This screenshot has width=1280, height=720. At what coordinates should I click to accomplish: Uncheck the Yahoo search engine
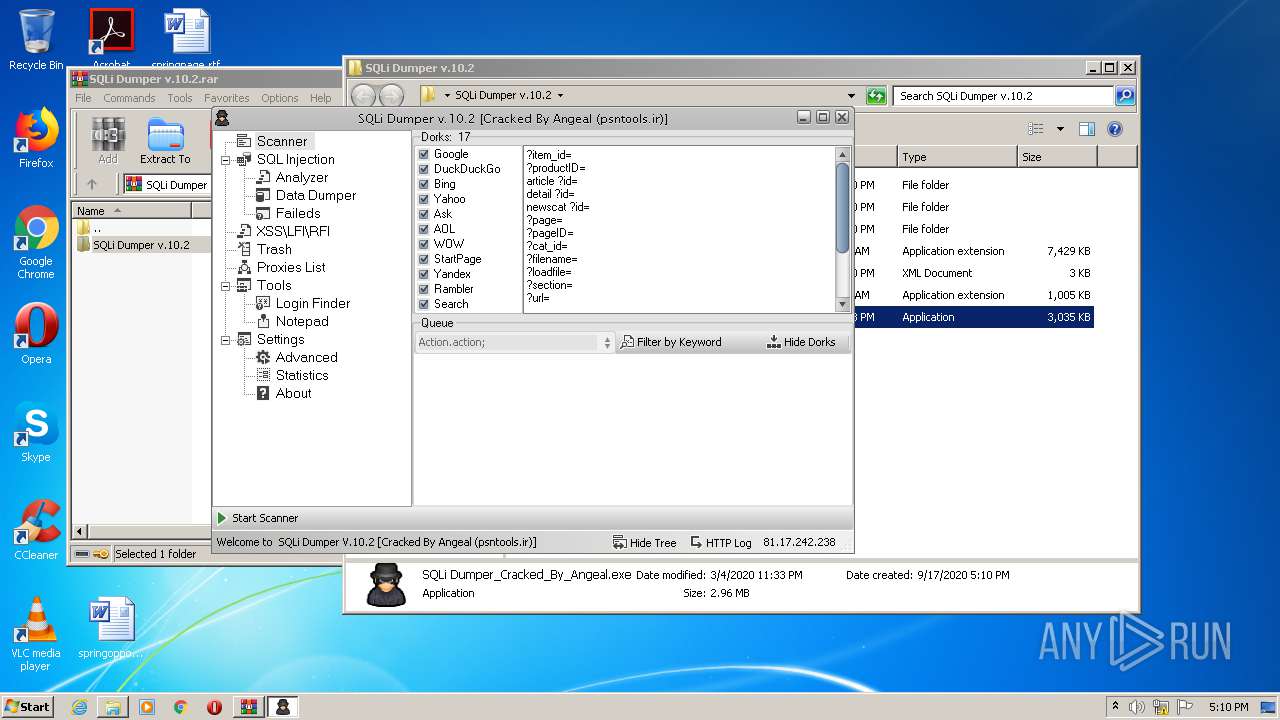424,199
